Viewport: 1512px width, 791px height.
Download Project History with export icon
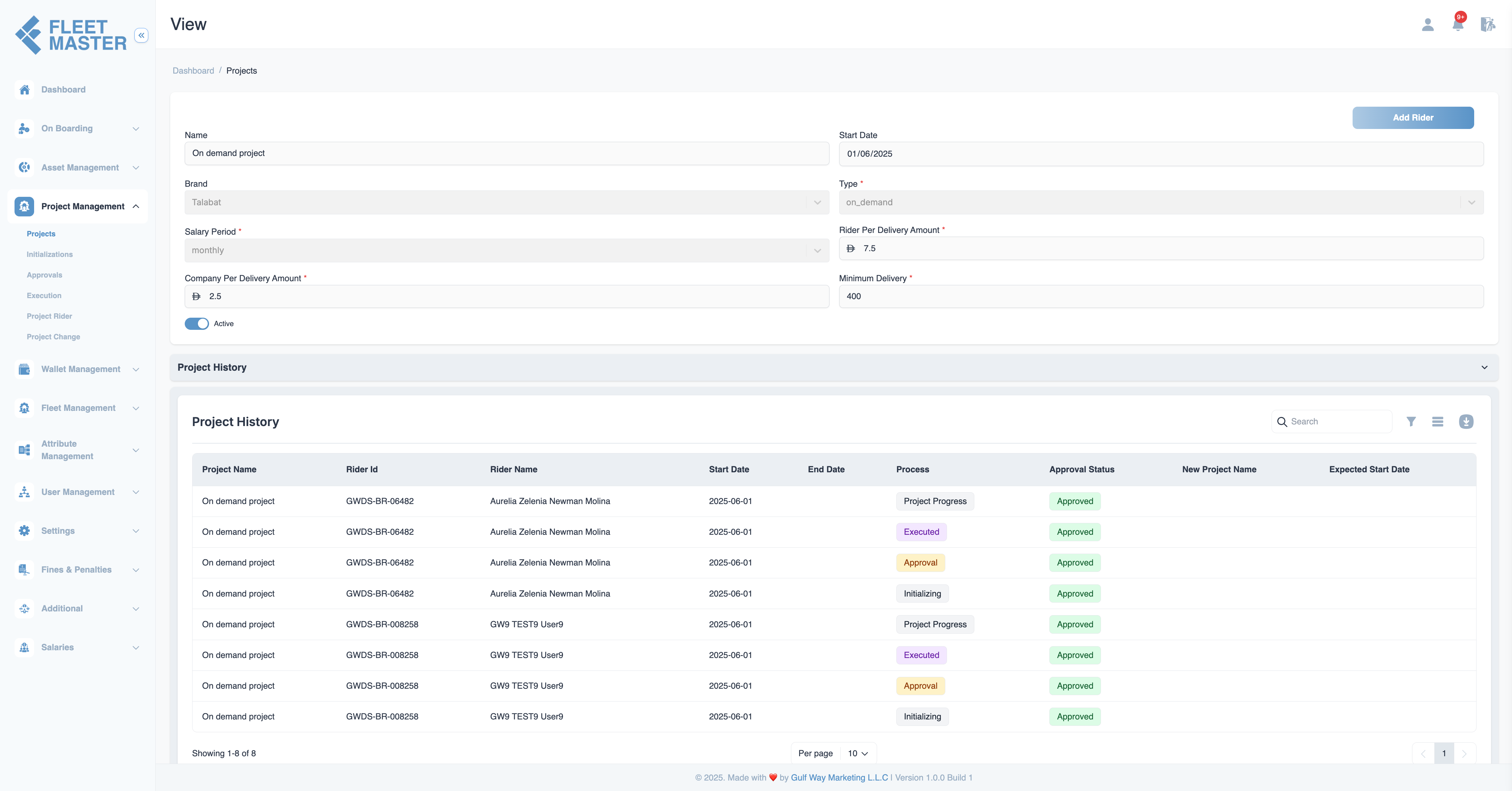(x=1466, y=421)
